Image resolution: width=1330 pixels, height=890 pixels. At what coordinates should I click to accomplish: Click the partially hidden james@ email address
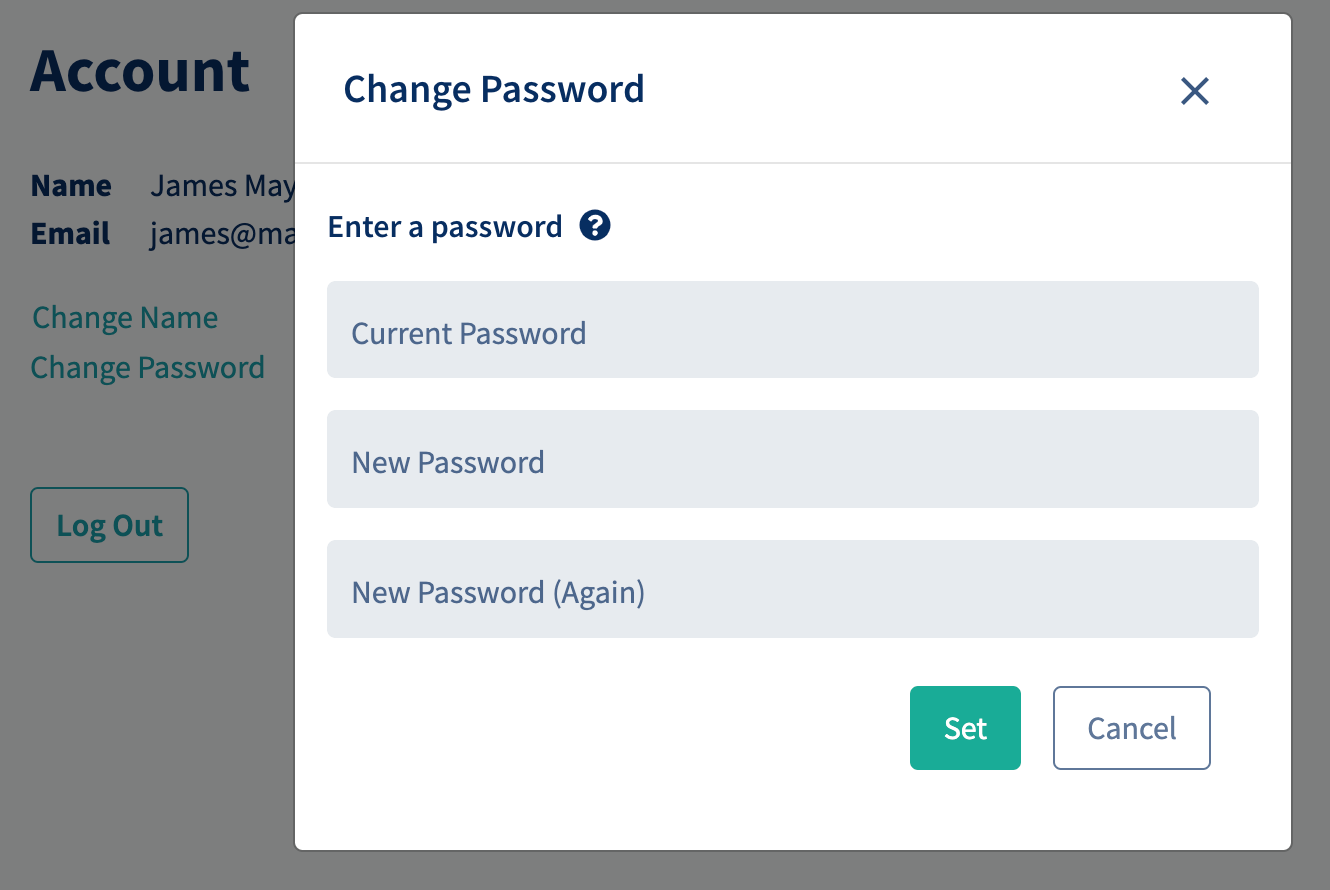point(222,234)
